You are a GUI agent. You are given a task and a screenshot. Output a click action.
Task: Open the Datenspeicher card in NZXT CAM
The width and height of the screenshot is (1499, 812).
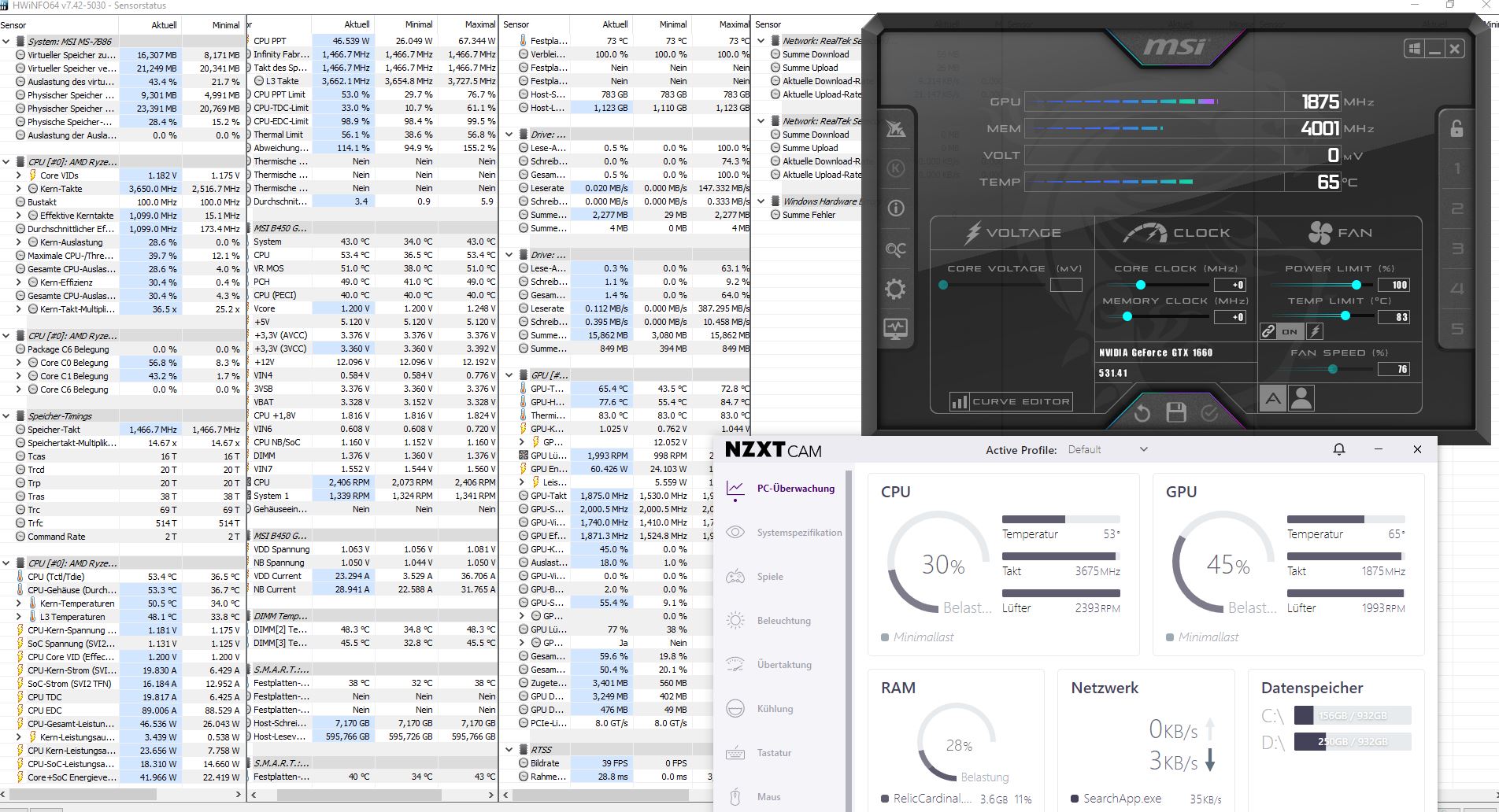click(1336, 740)
